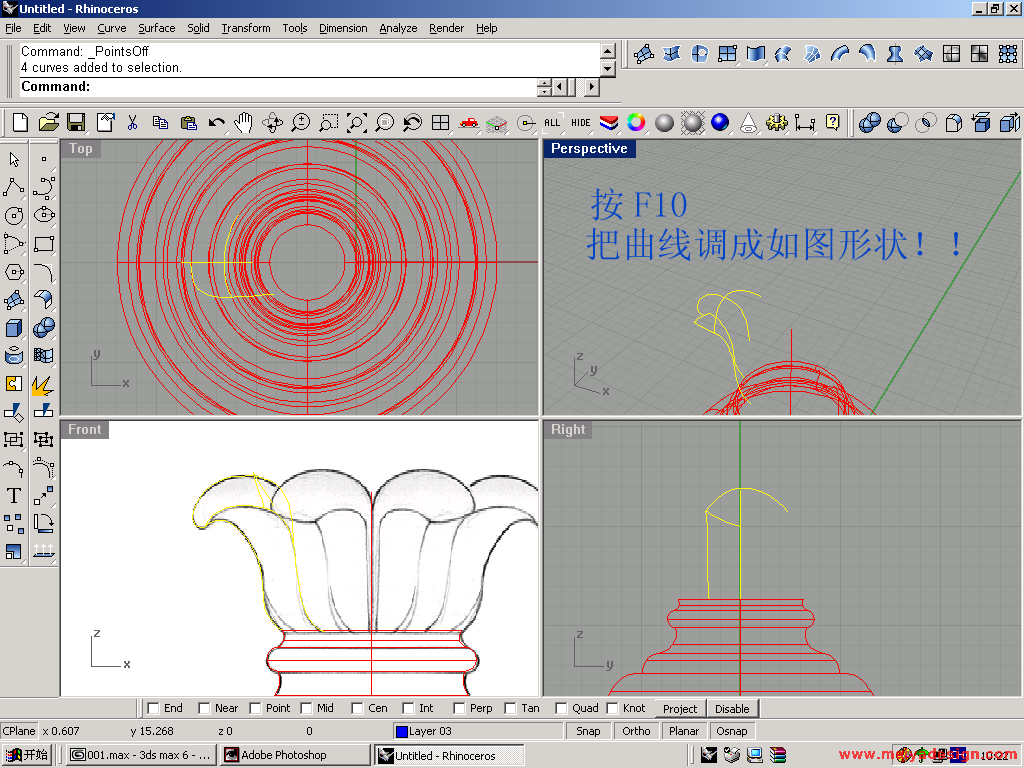Click the Disable osnap button
The width and height of the screenshot is (1024, 768).
click(732, 708)
